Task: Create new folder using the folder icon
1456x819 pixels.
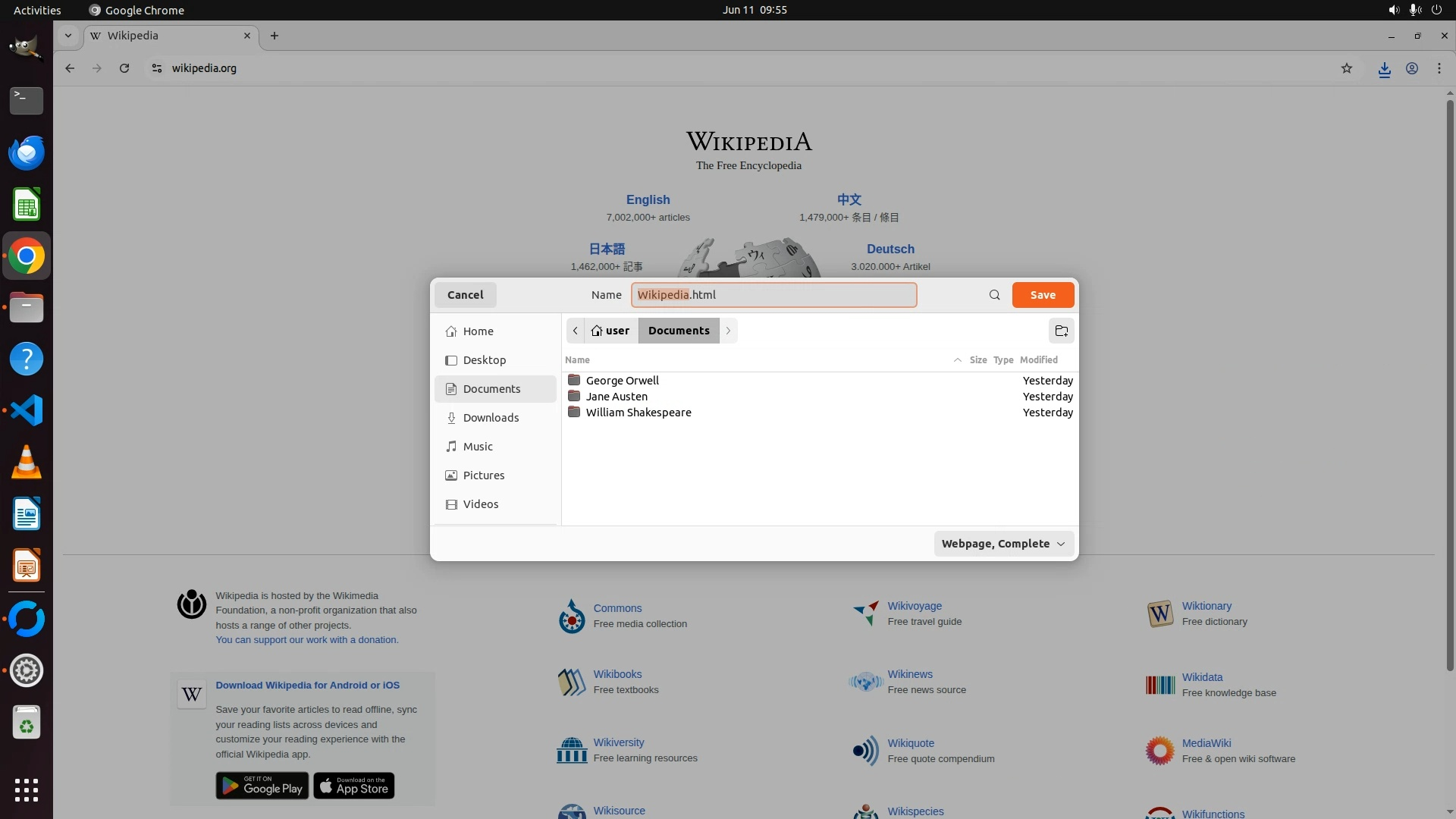Action: [1061, 331]
